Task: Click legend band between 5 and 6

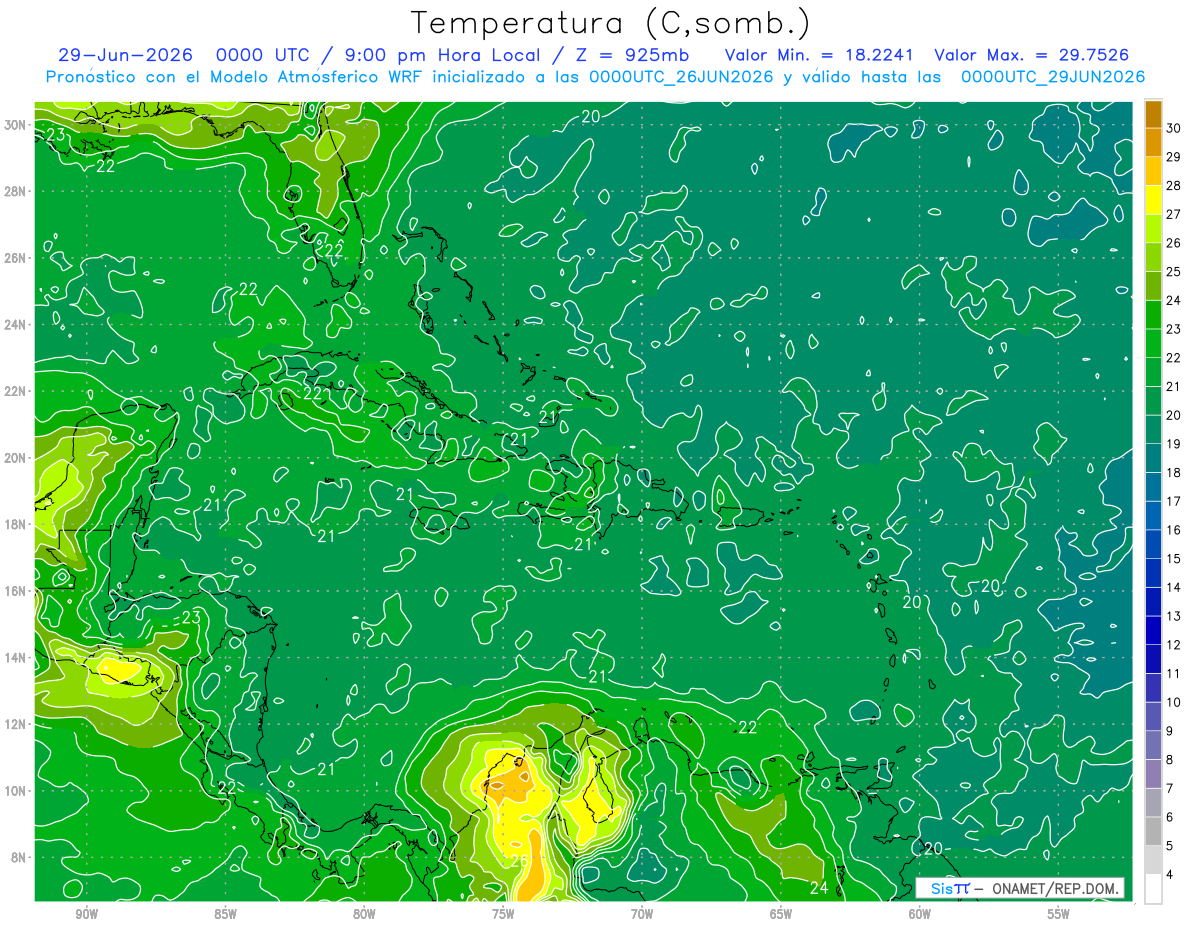Action: click(x=1154, y=832)
